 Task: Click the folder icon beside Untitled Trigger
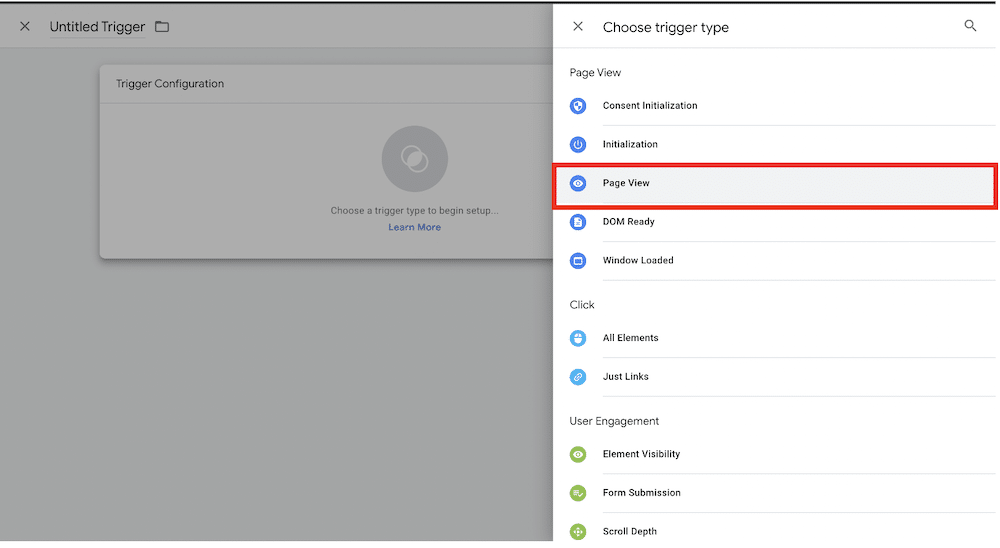(162, 27)
